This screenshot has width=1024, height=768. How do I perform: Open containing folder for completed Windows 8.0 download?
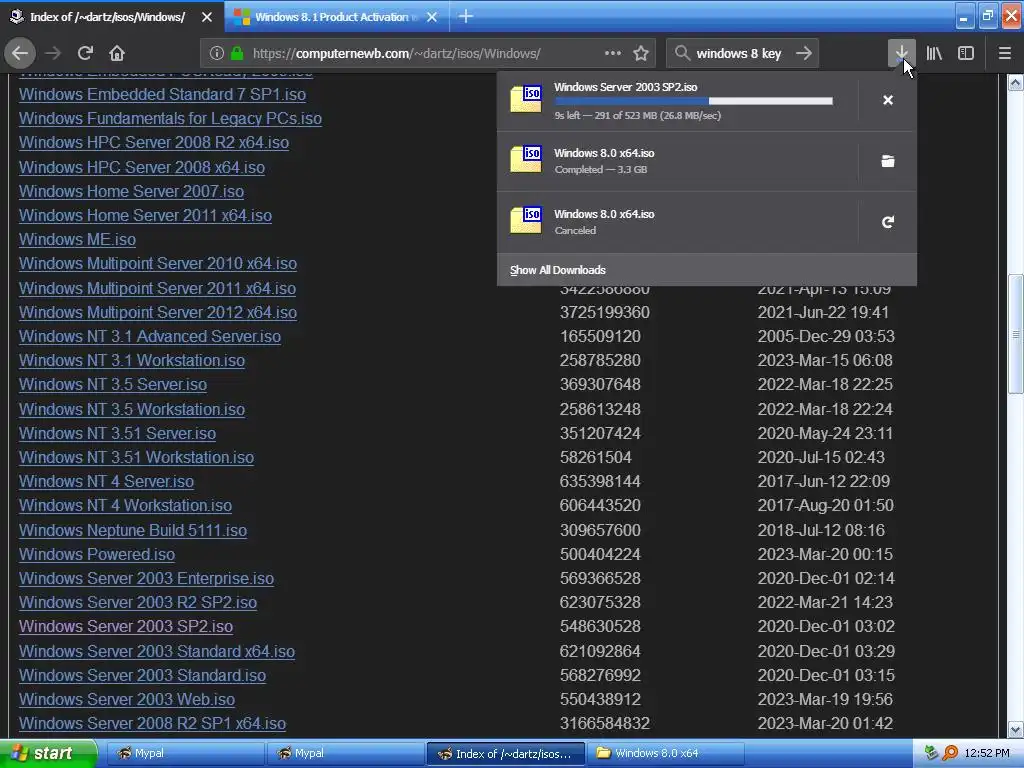click(888, 161)
